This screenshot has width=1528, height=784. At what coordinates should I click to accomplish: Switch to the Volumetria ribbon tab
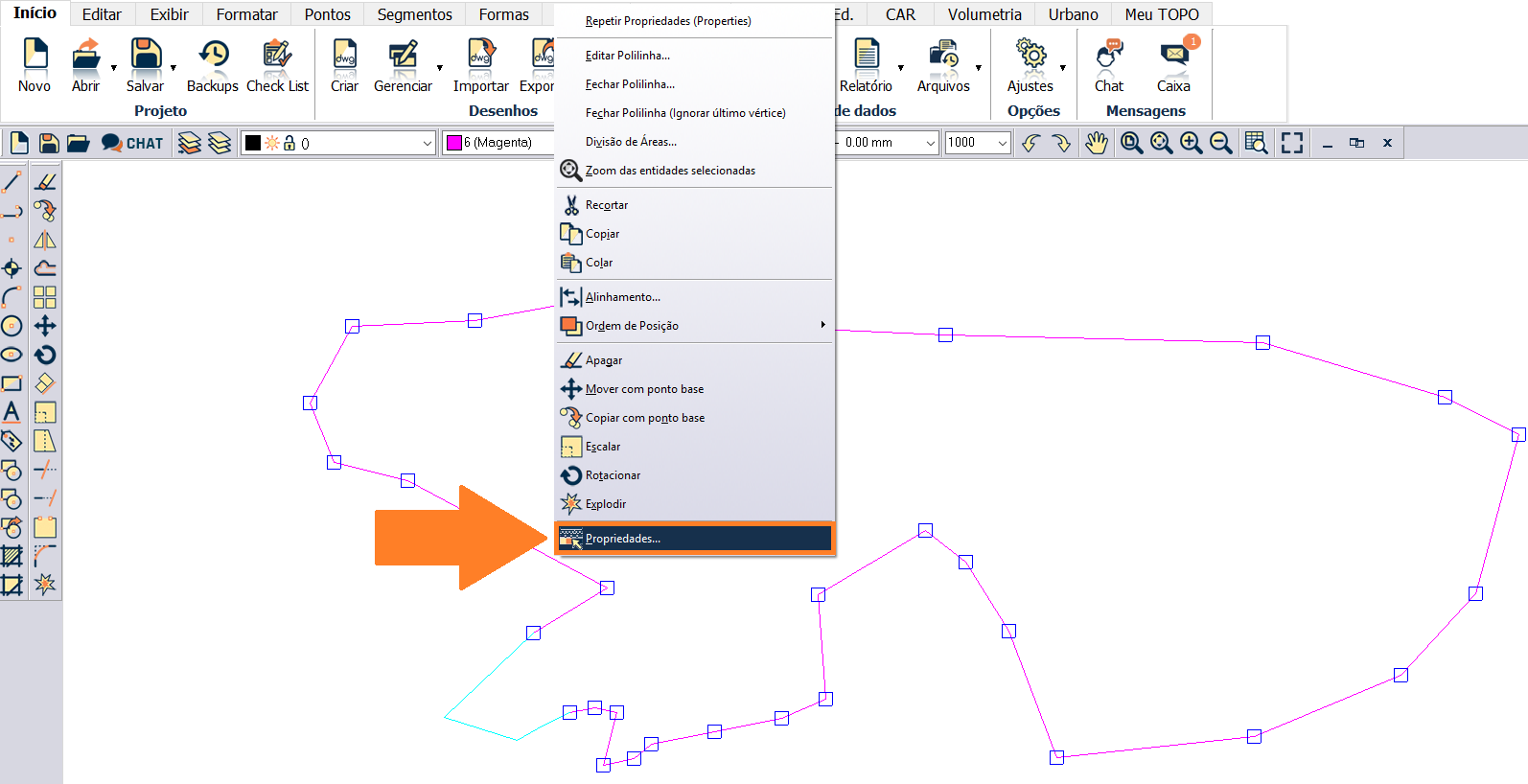pos(984,14)
